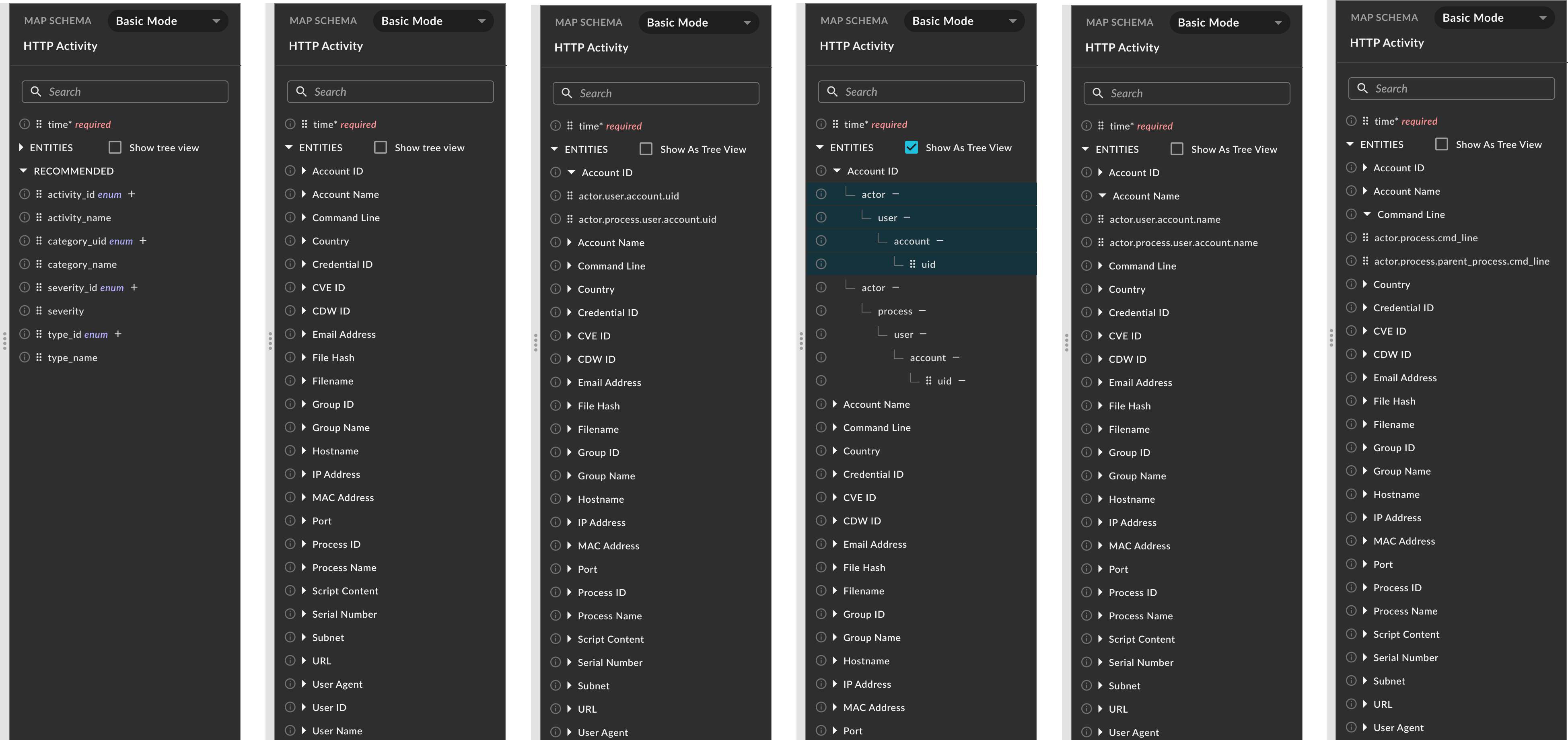The height and width of the screenshot is (740, 1568).
Task: Collapse Account ID above actor.user.account.uid
Action: [x=572, y=173]
